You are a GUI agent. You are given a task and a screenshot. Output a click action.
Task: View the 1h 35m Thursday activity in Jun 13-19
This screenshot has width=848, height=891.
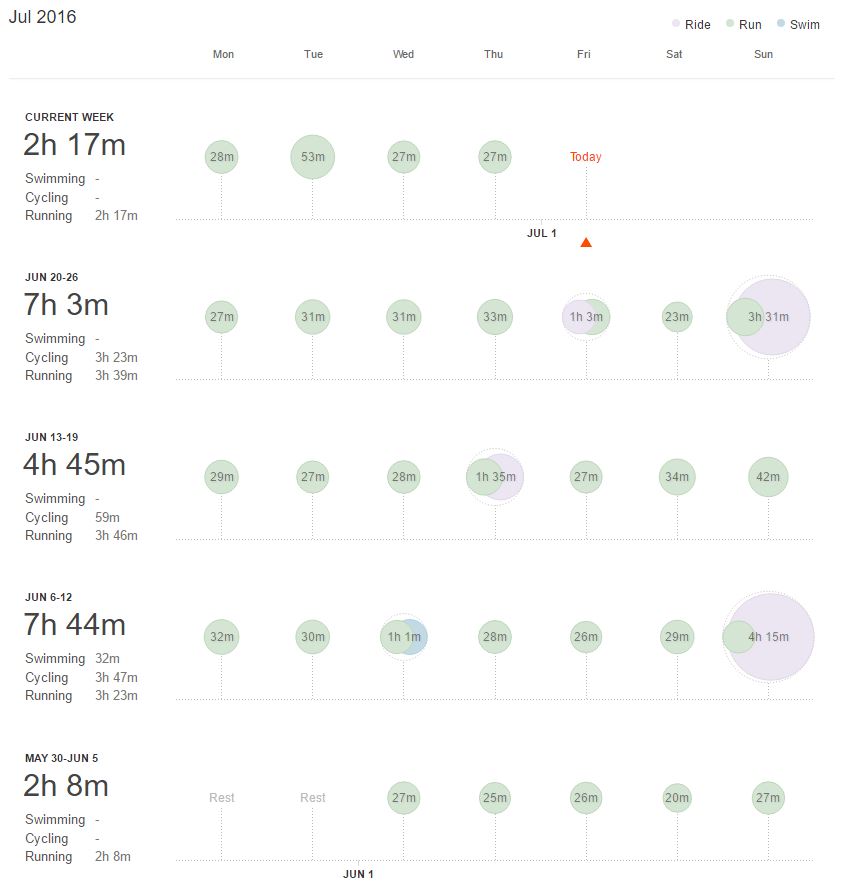[x=494, y=477]
